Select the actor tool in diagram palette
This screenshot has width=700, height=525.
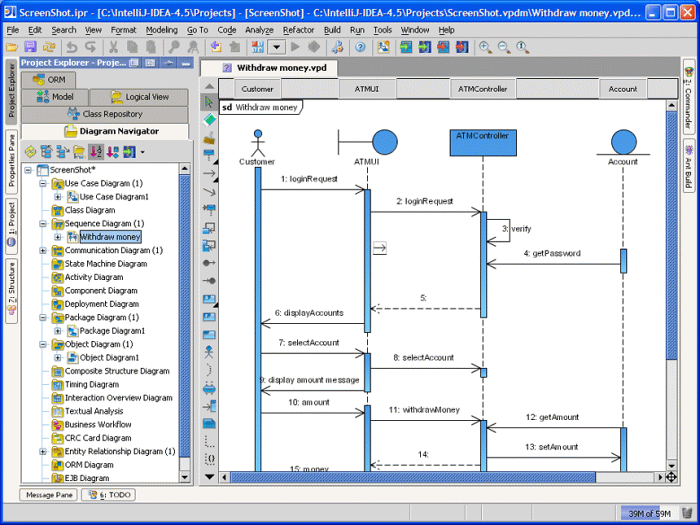click(x=208, y=352)
